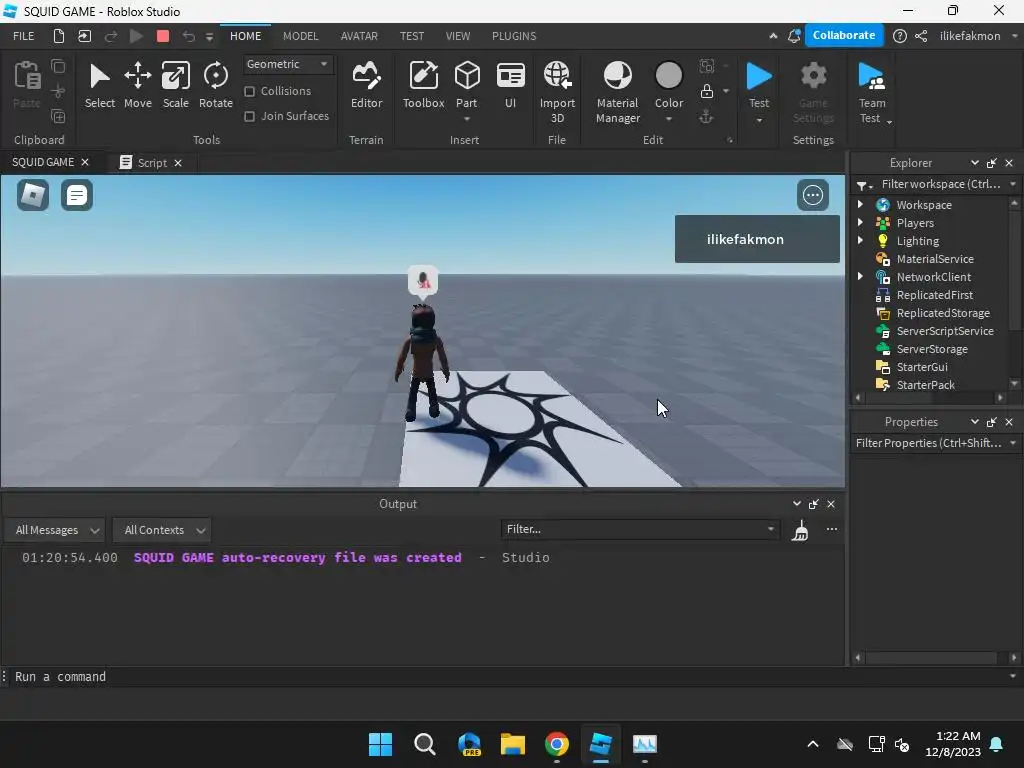Click Import 3D
This screenshot has width=1024, height=768.
[557, 91]
